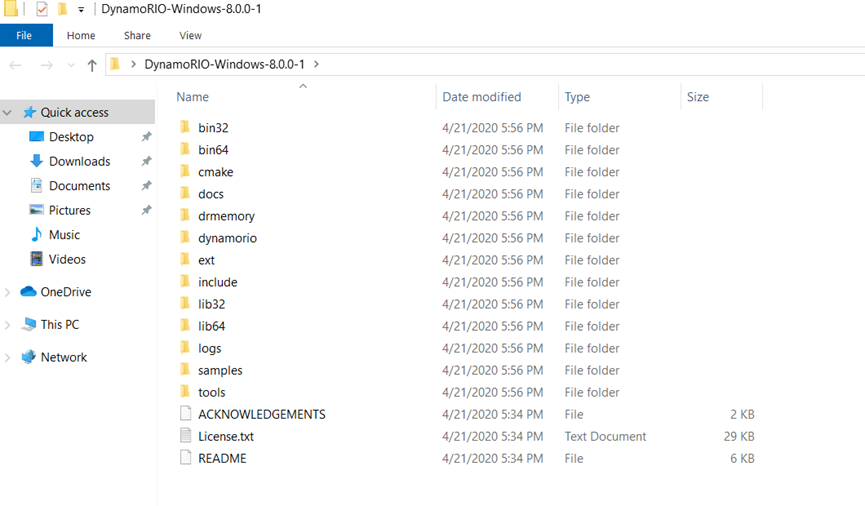Select the samples folder
This screenshot has height=506, width=865.
click(220, 371)
